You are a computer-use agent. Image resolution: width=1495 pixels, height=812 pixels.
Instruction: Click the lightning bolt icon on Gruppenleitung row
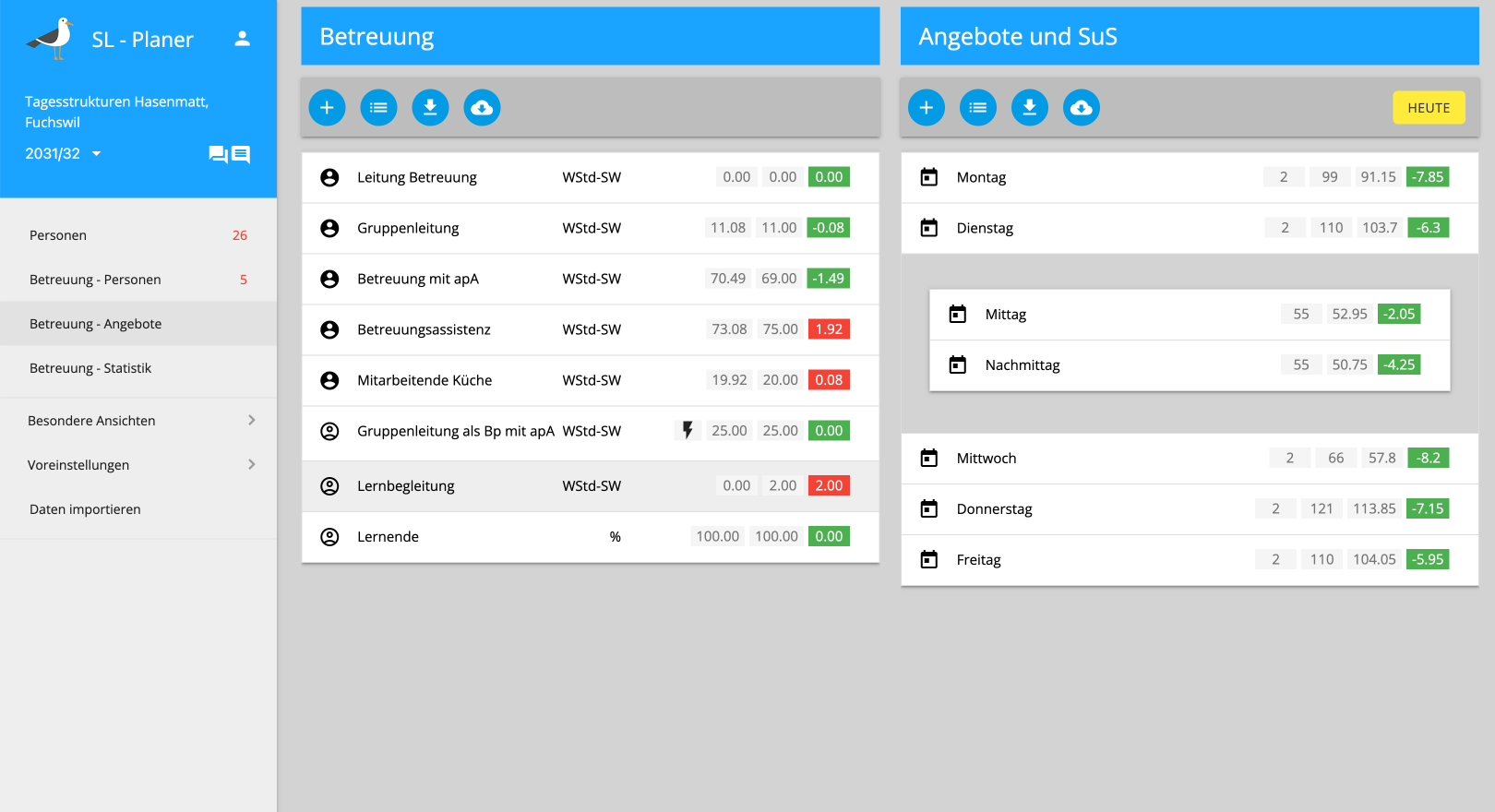[x=688, y=431]
